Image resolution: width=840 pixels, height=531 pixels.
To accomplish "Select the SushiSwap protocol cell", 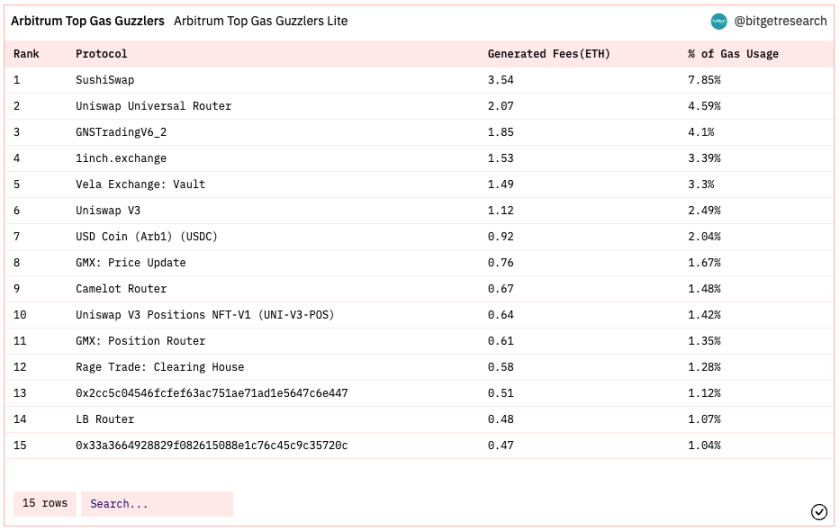I will [105, 80].
